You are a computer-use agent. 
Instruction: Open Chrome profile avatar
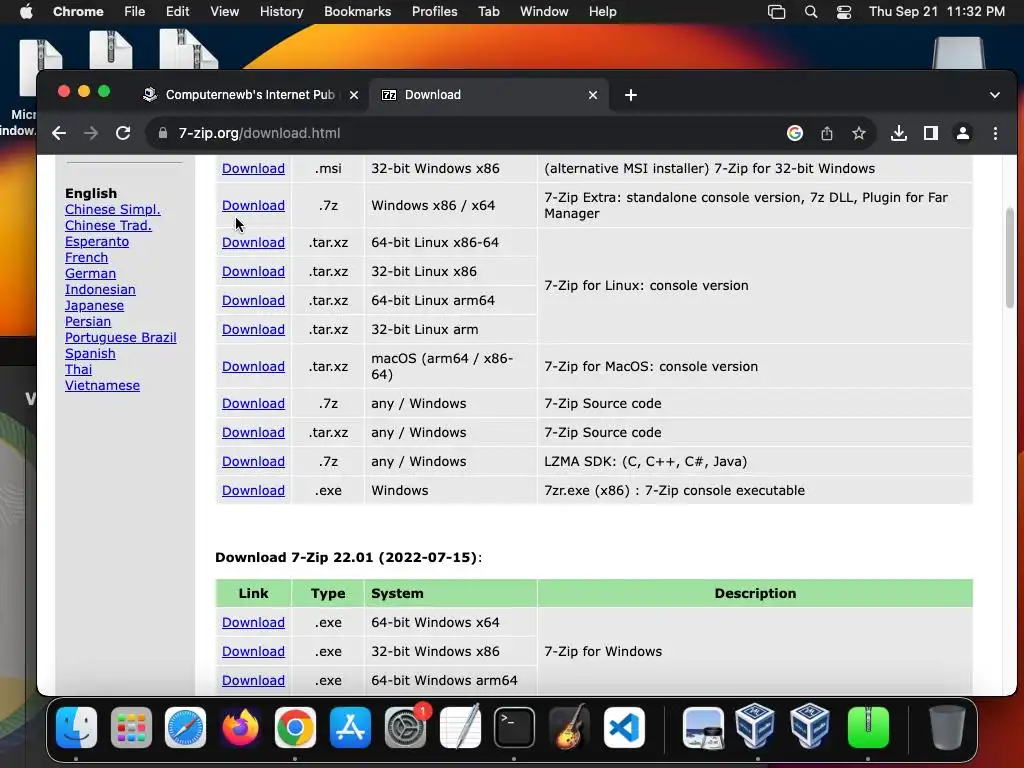pos(963,133)
